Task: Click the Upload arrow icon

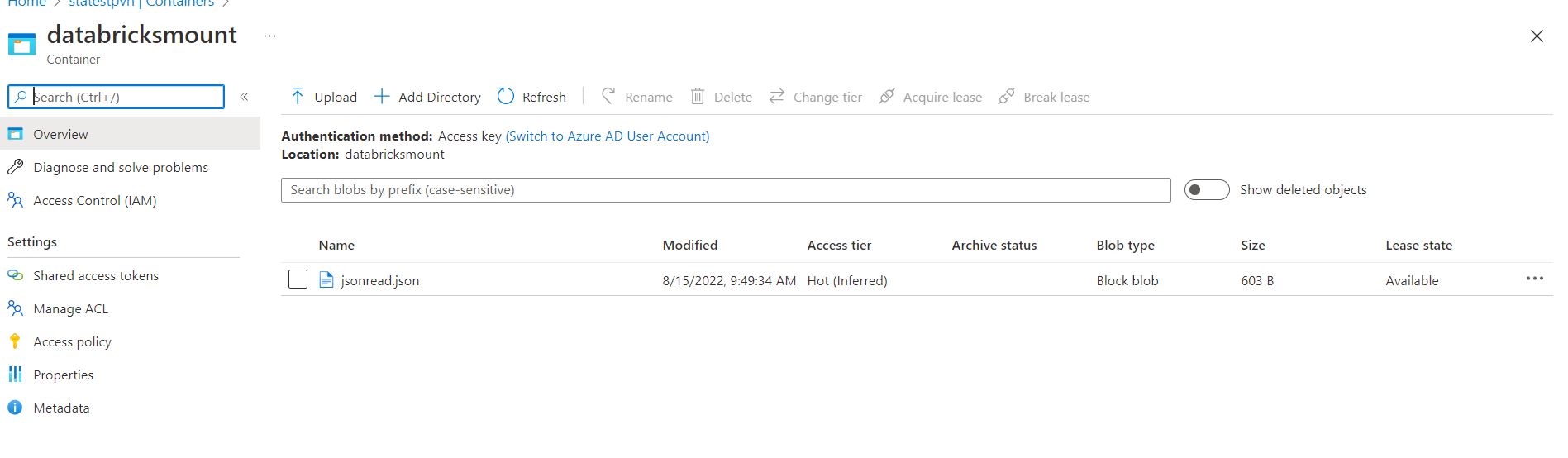Action: tap(298, 97)
